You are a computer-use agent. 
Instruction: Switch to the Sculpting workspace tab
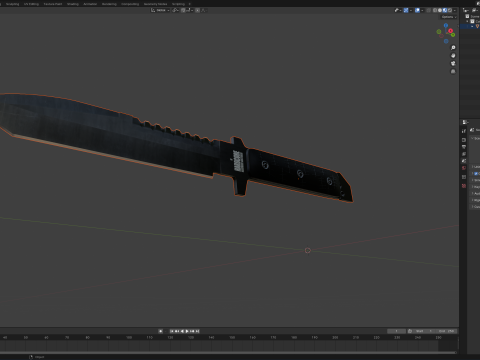(x=13, y=4)
